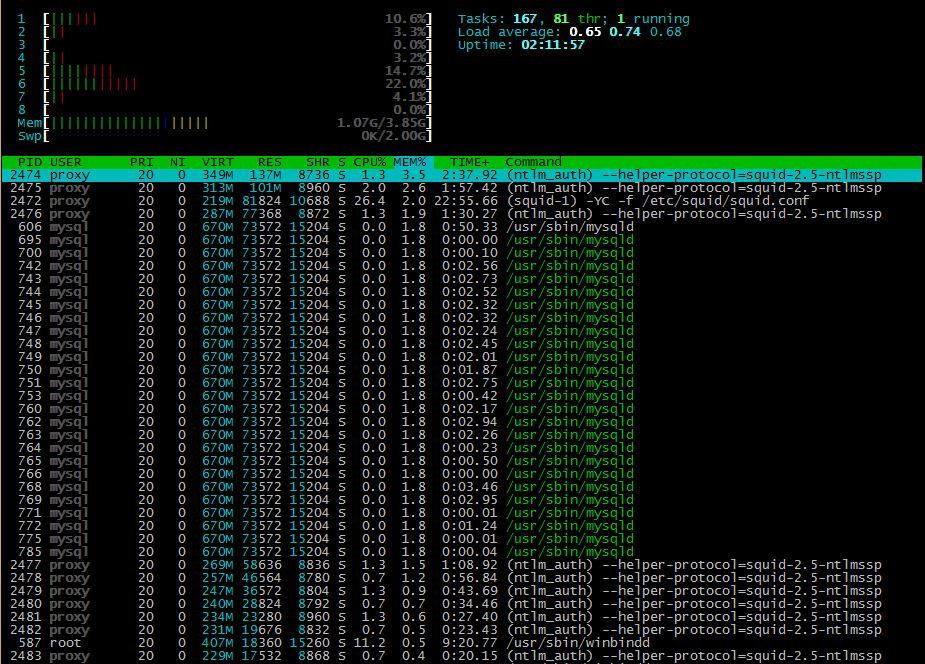Select mysqld thread with PID 745
The height and width of the screenshot is (664, 925).
(x=462, y=305)
